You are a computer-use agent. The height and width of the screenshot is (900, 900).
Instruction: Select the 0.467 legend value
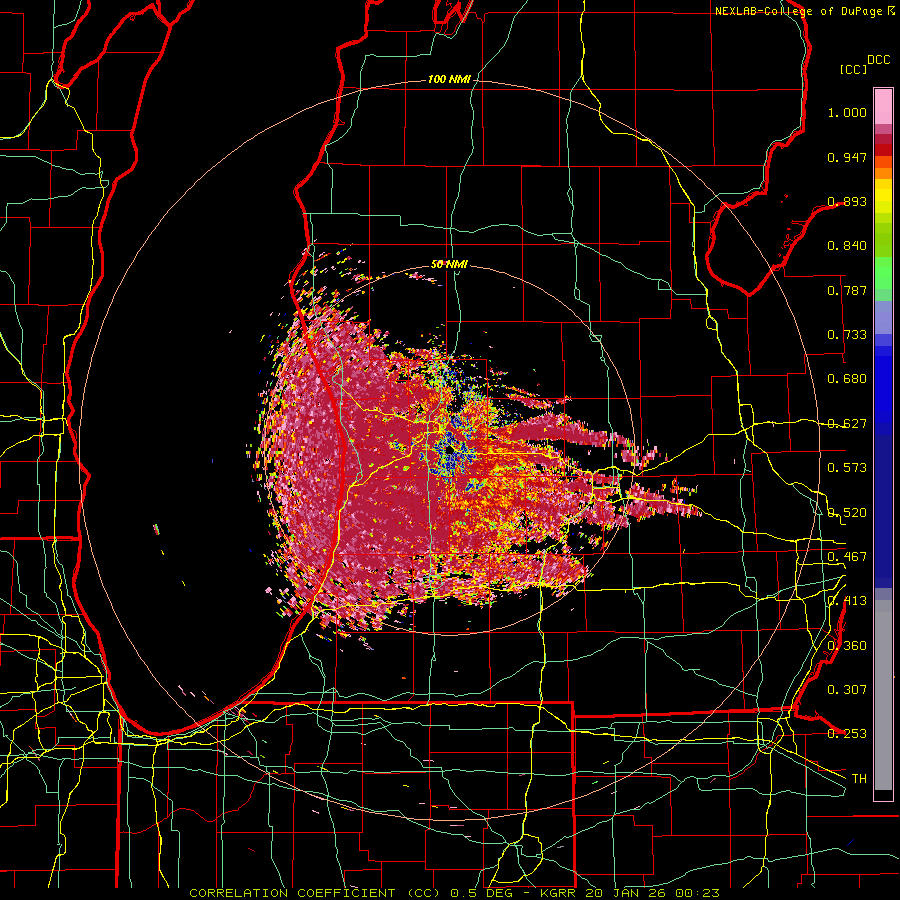(x=847, y=557)
